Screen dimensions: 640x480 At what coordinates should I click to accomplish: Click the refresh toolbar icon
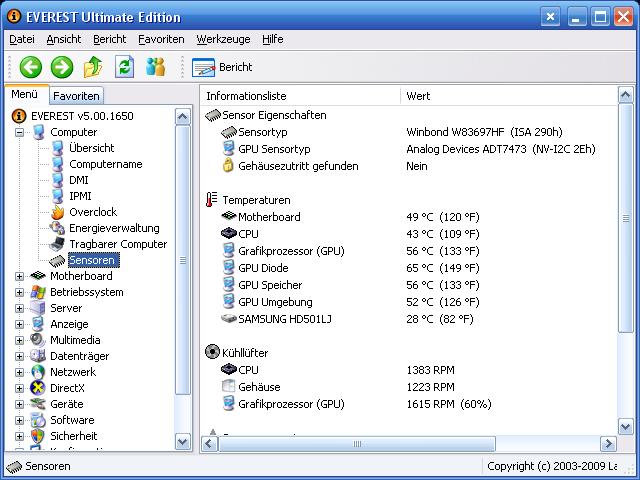point(124,67)
